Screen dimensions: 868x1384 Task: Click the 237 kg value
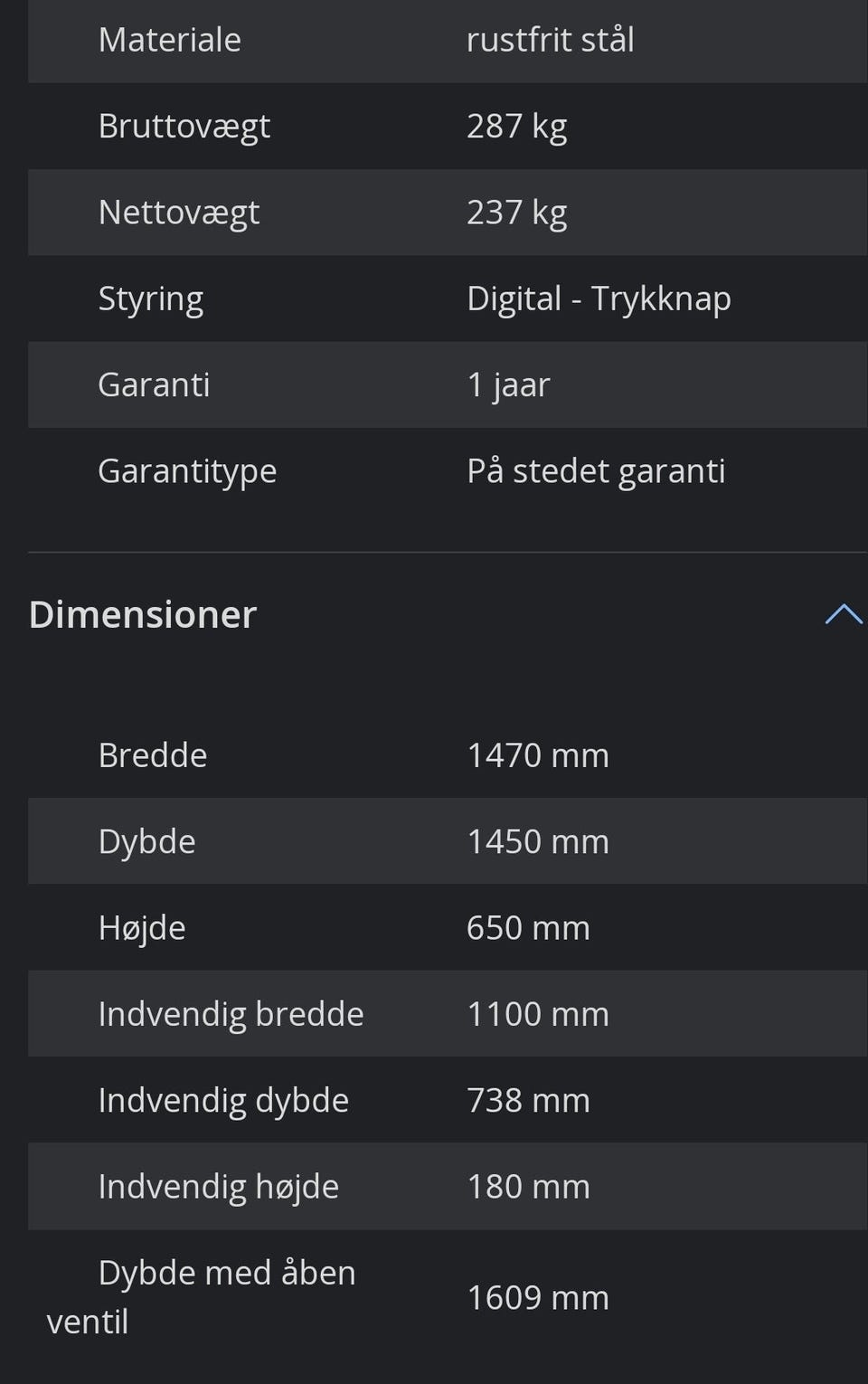pos(516,213)
